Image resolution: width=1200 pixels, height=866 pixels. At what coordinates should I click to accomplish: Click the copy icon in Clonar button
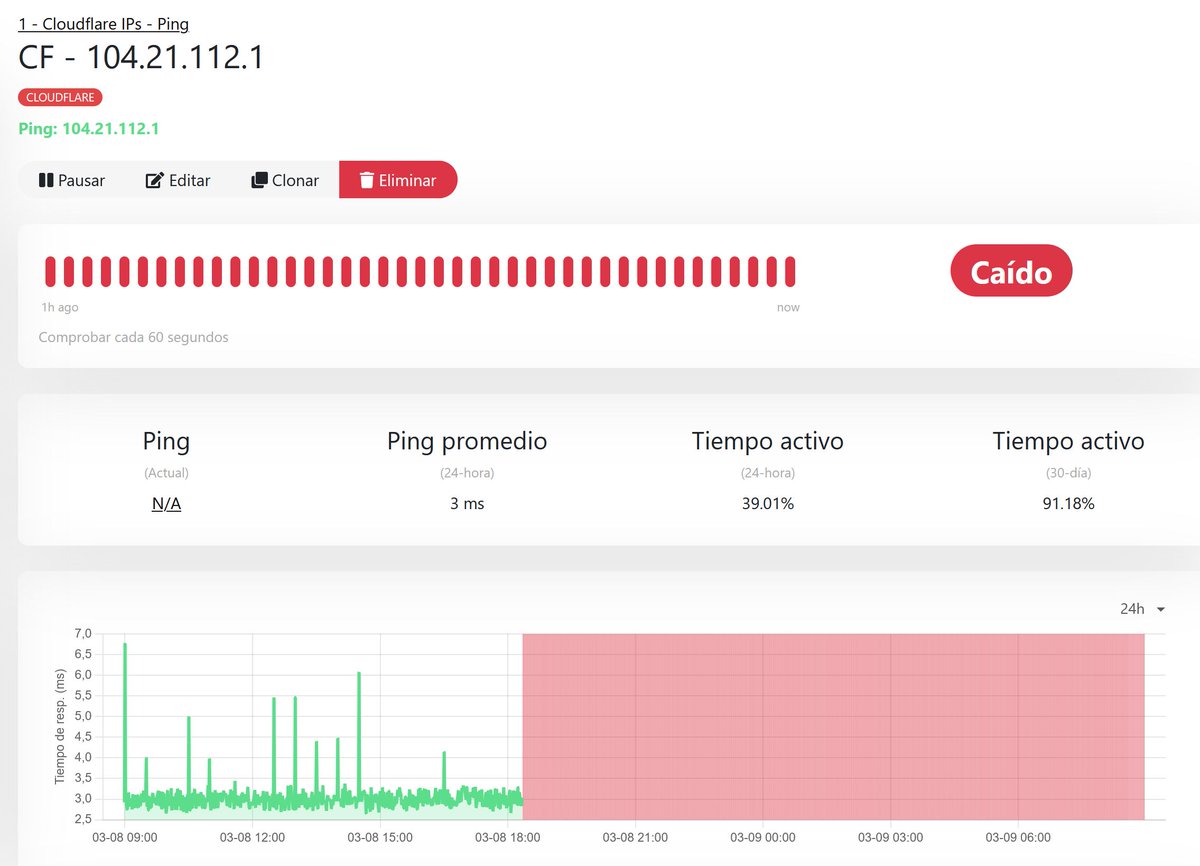pyautogui.click(x=259, y=180)
